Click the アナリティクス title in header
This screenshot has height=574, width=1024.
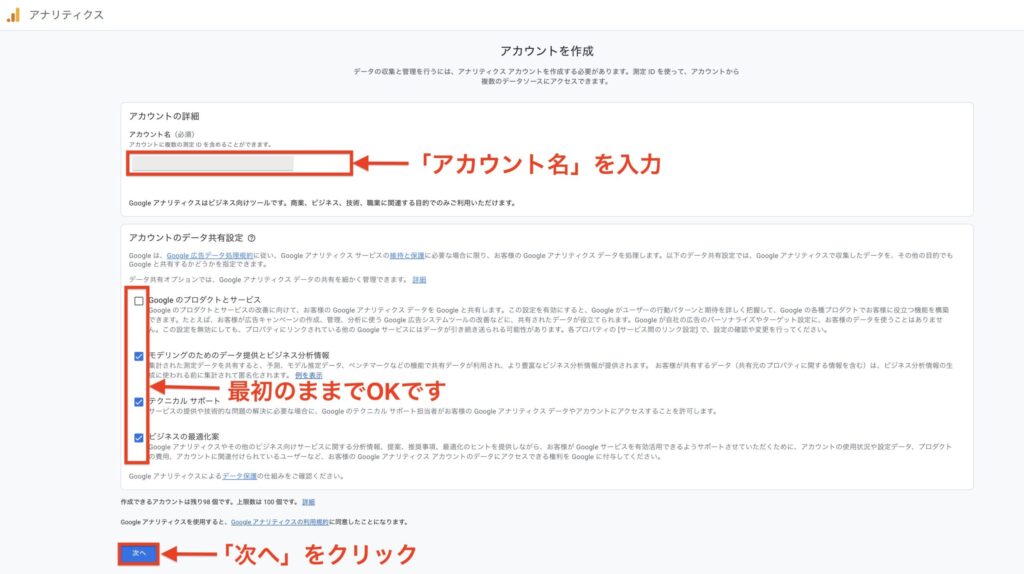[x=66, y=14]
